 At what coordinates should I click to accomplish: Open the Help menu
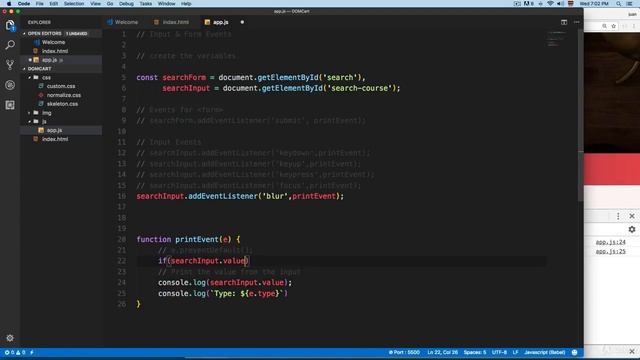[x=186, y=4]
